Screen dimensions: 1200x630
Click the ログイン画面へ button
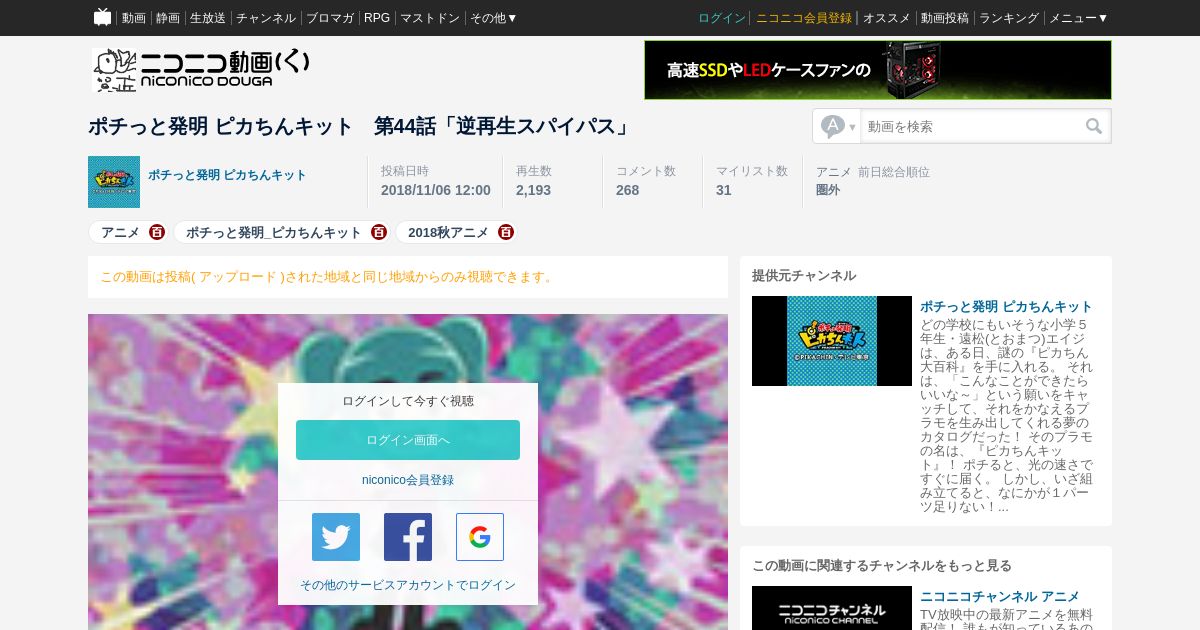(x=408, y=440)
